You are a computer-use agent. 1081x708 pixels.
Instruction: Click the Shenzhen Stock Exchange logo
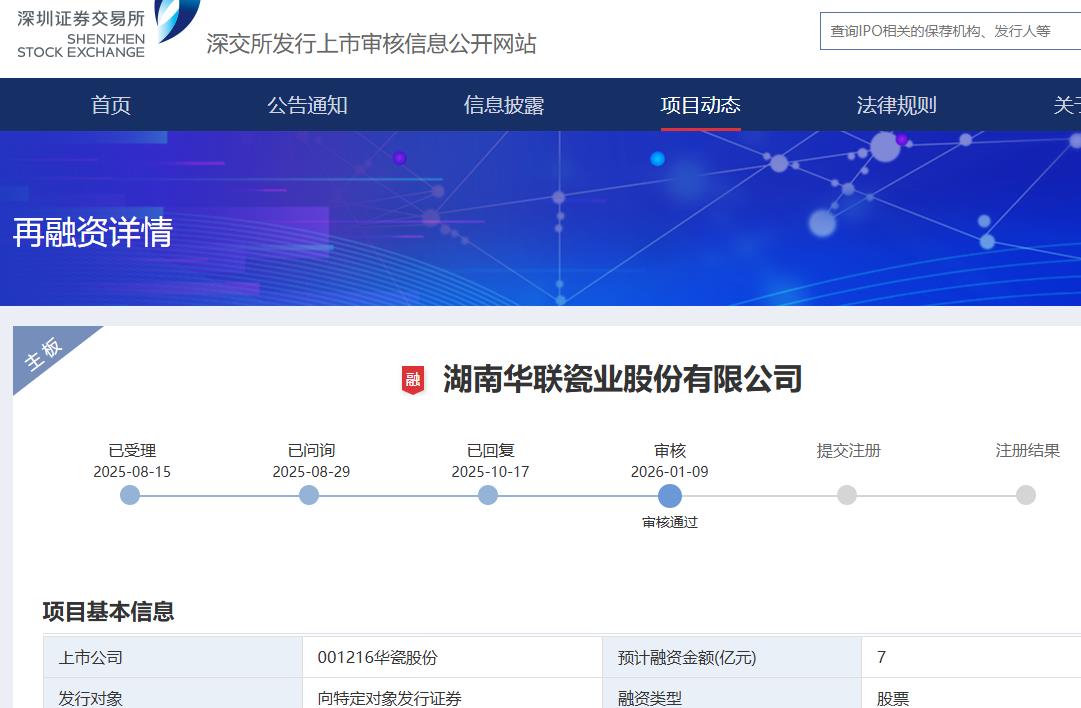[105, 30]
